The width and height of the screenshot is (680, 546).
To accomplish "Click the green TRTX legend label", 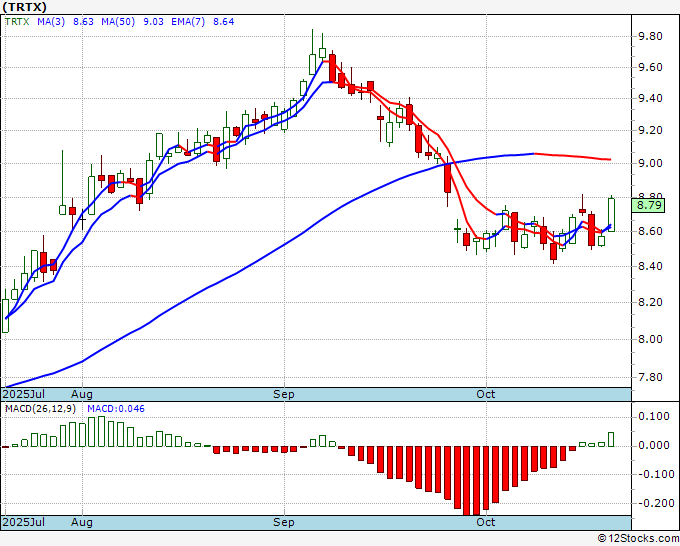I will click(x=17, y=22).
